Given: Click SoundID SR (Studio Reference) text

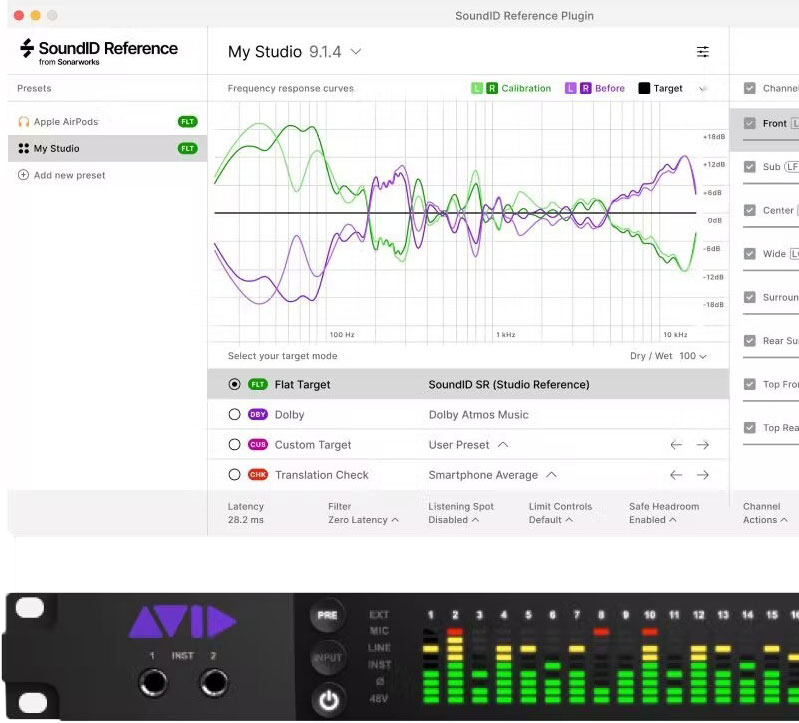Looking at the screenshot, I should pyautogui.click(x=509, y=385).
